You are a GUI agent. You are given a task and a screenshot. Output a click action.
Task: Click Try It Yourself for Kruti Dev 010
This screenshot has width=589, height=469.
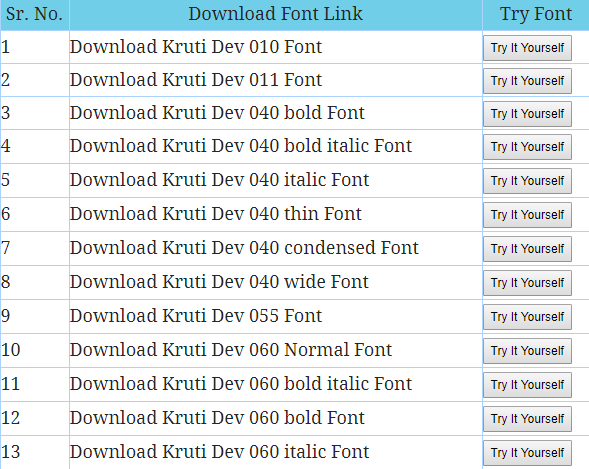(x=527, y=48)
